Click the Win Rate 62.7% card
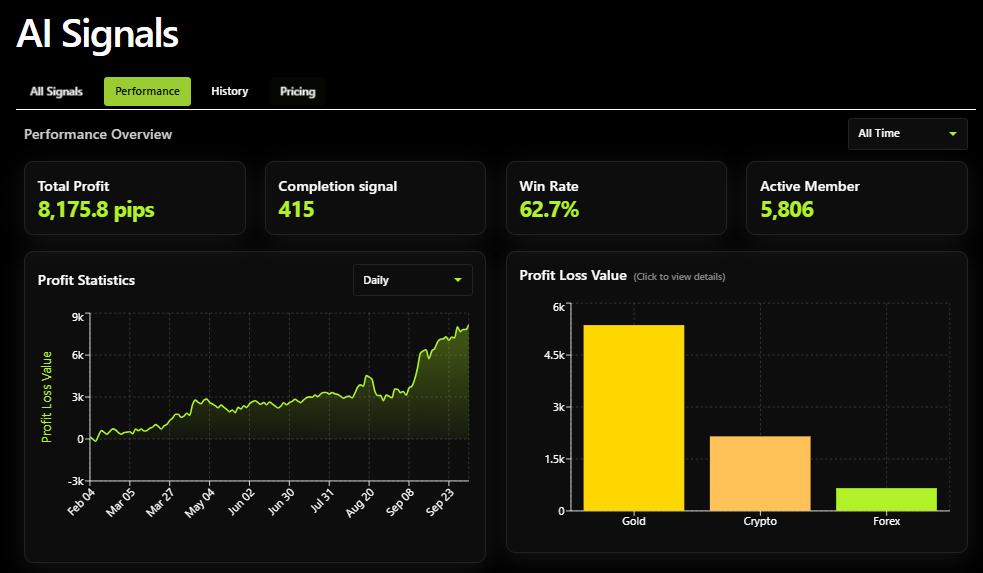Viewport: 983px width, 573px height. coord(616,198)
